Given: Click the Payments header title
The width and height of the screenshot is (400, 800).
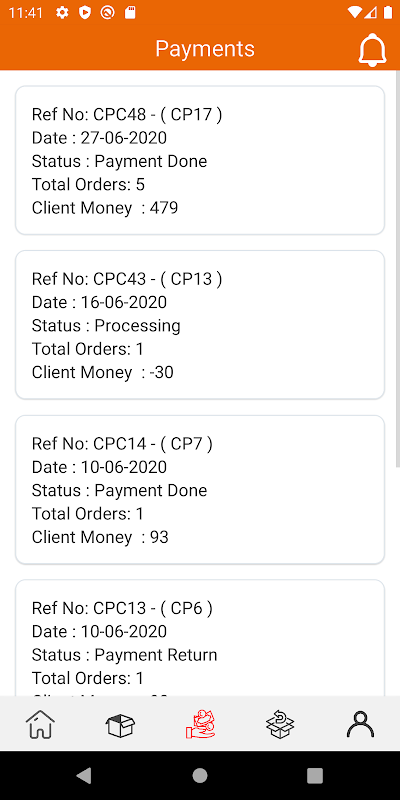Looking at the screenshot, I should pyautogui.click(x=205, y=49).
